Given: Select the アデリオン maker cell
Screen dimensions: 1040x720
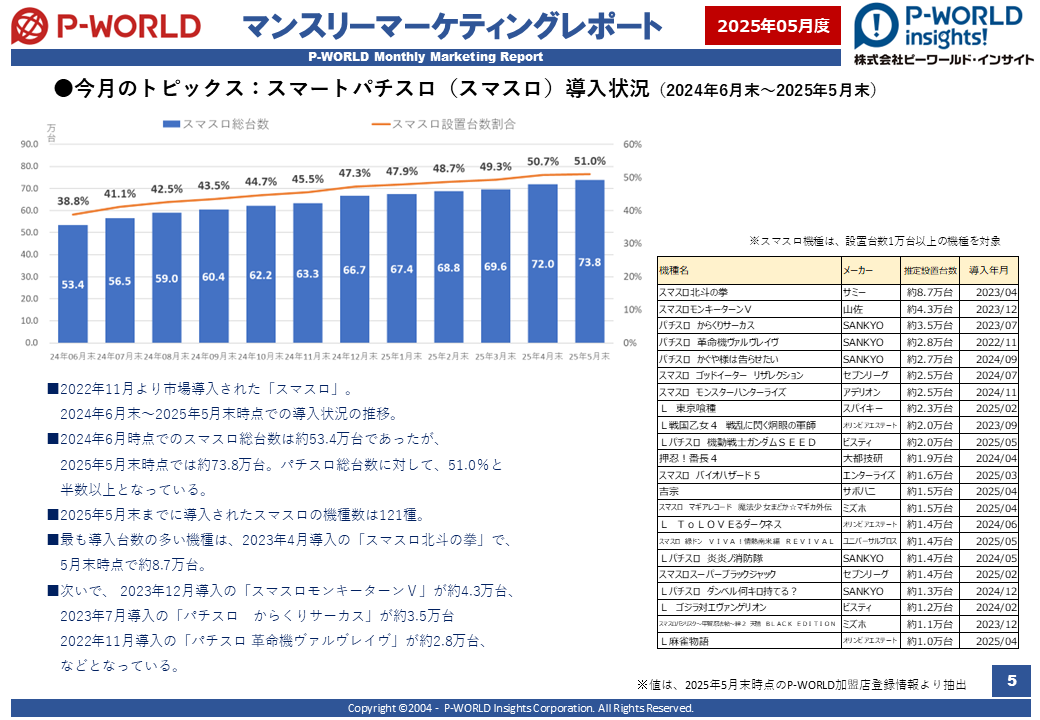Looking at the screenshot, I should 871,392.
